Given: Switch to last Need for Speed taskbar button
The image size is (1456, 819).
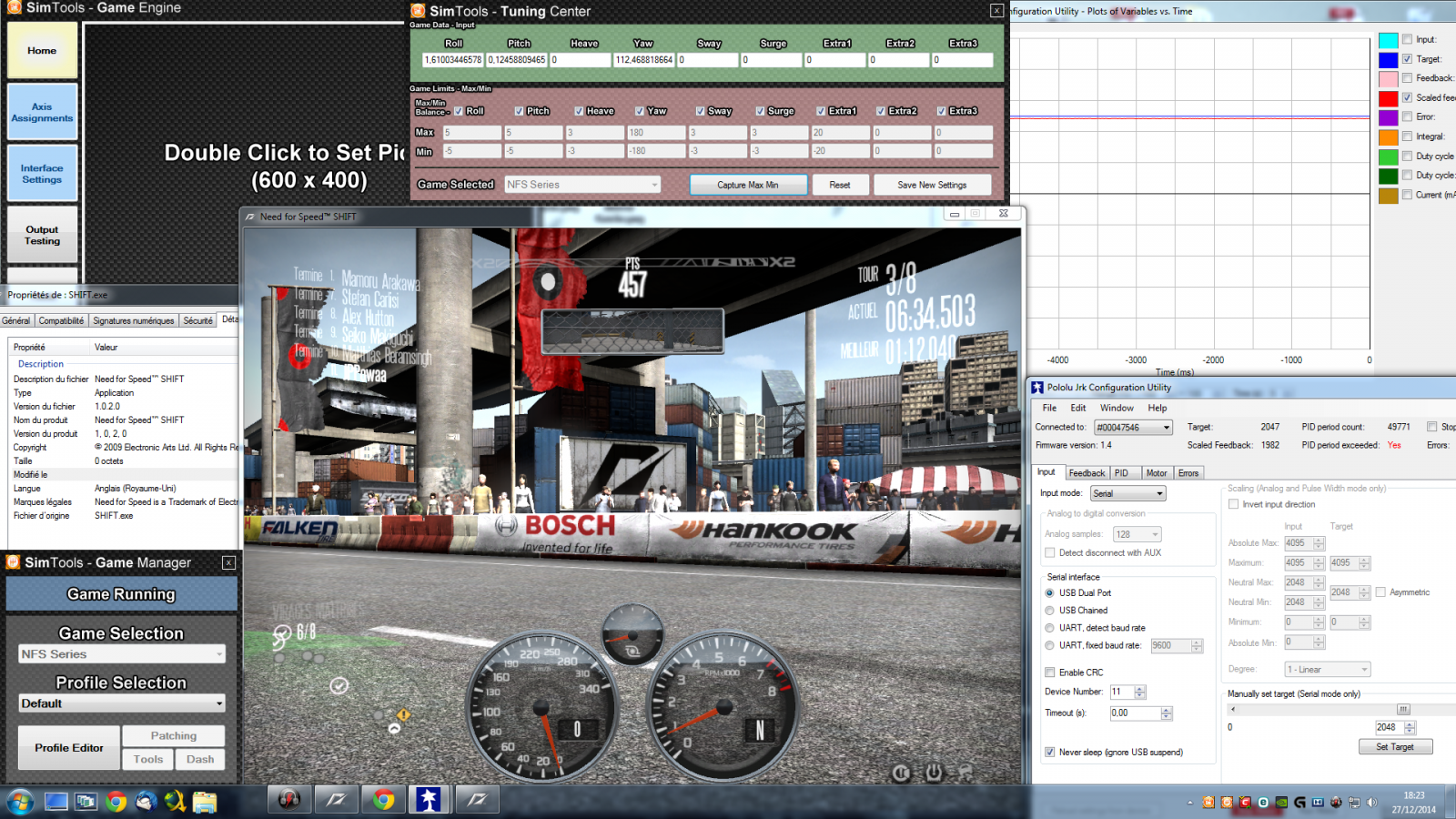Looking at the screenshot, I should pyautogui.click(x=477, y=800).
